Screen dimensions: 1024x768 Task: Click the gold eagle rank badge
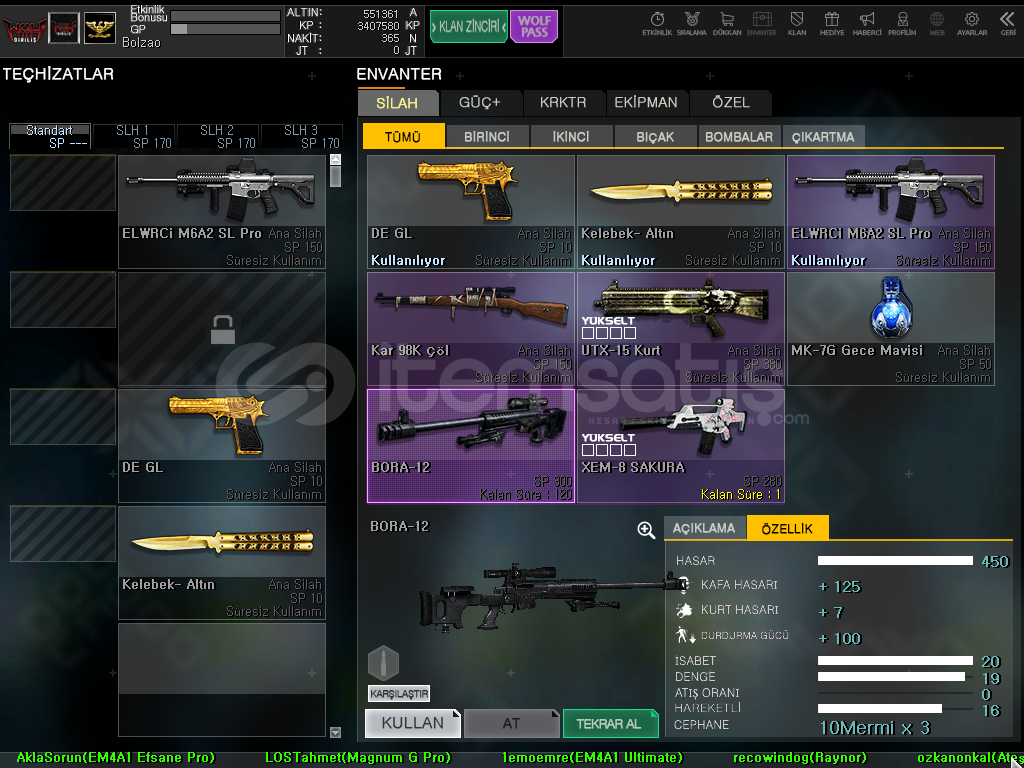pyautogui.click(x=100, y=28)
